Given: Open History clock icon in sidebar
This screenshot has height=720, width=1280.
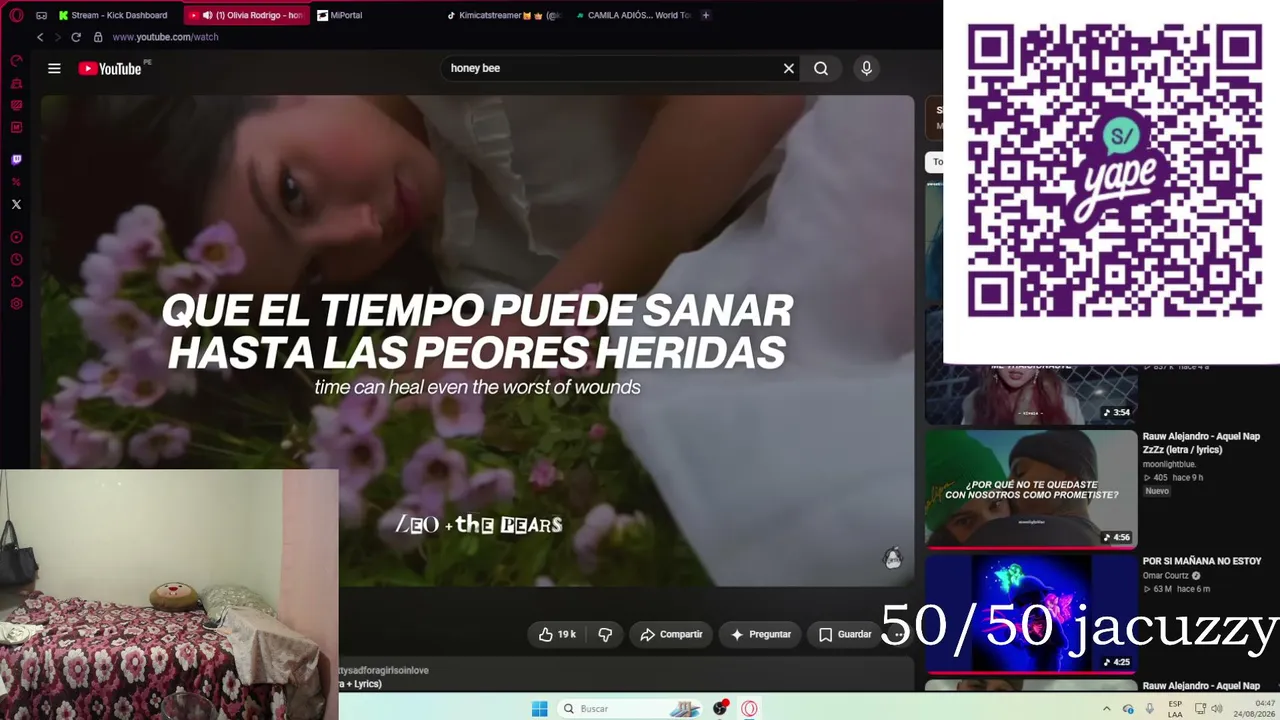Looking at the screenshot, I should click(x=16, y=260).
